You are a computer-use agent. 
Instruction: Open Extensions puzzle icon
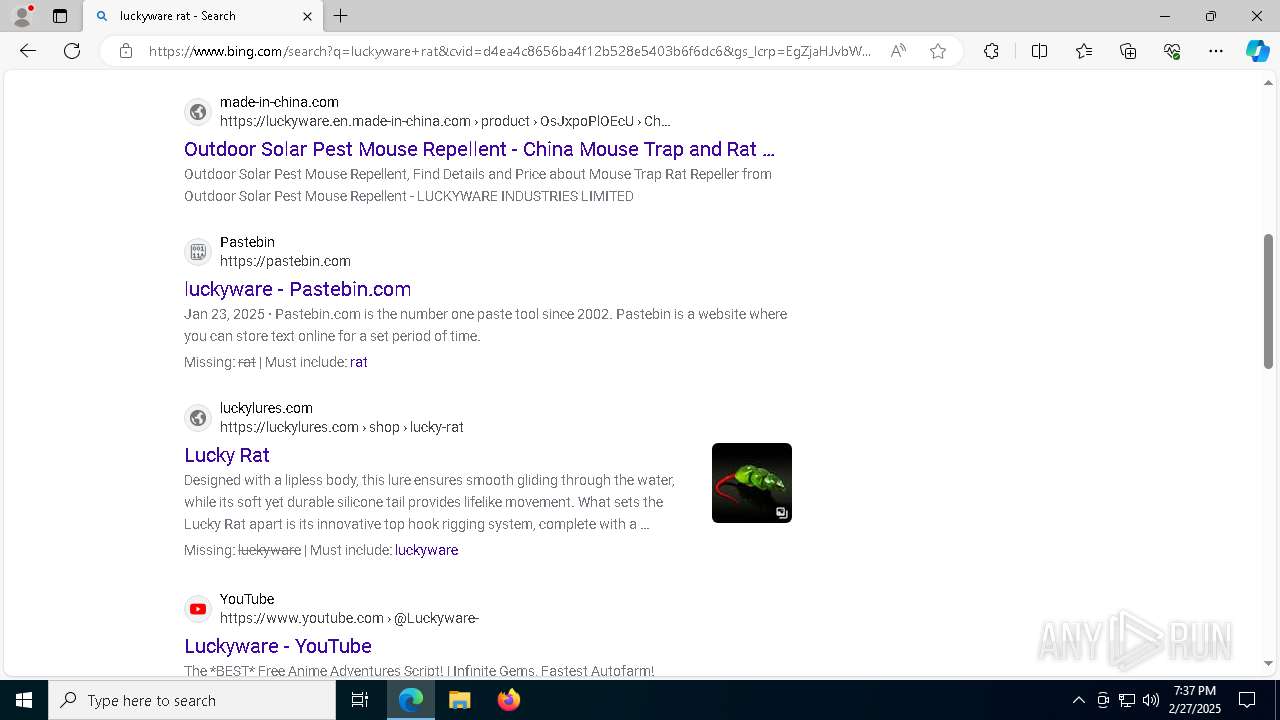click(x=991, y=51)
